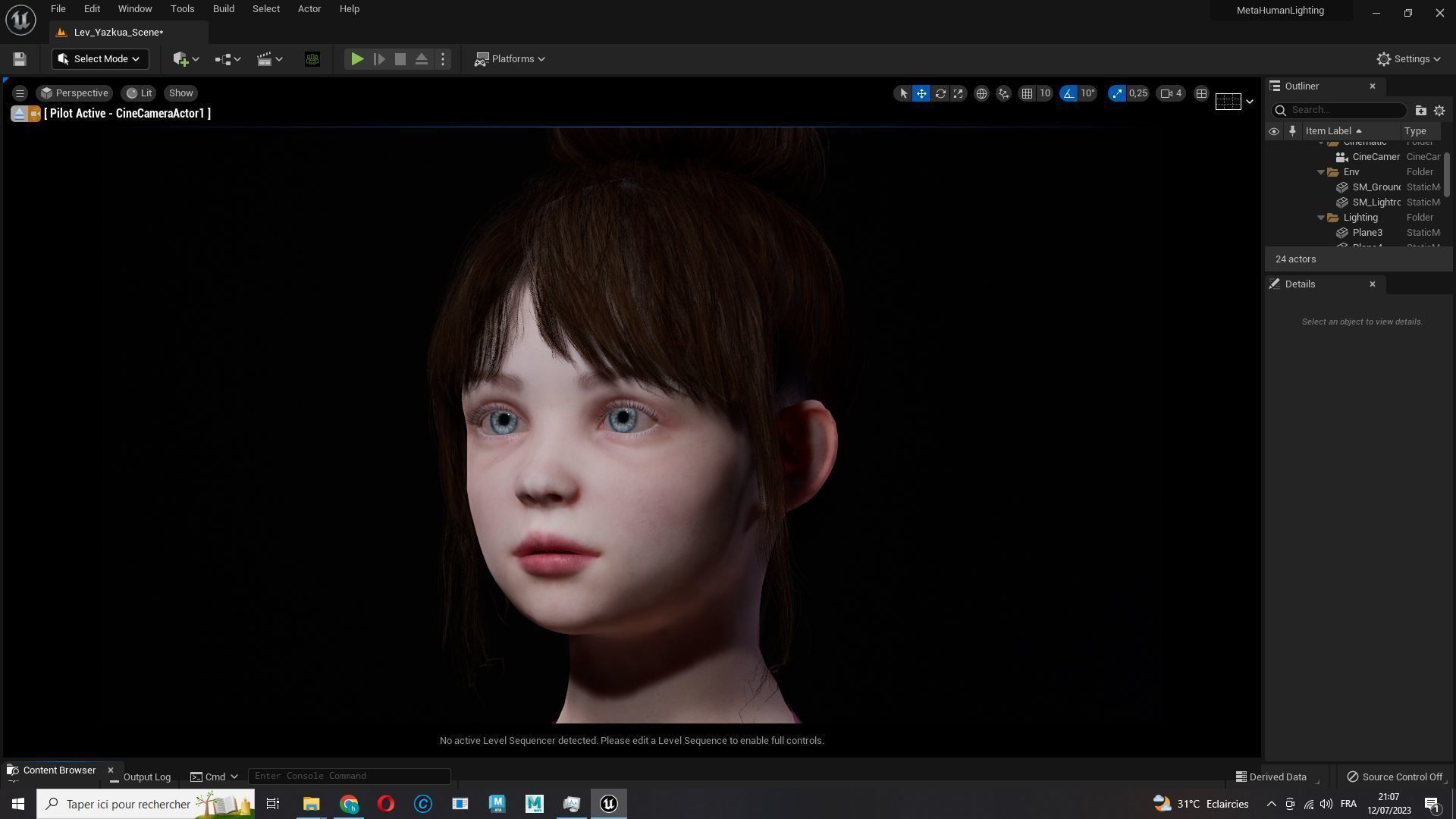The width and height of the screenshot is (1456, 819).
Task: Click the Outliner search field
Action: pyautogui.click(x=1338, y=111)
